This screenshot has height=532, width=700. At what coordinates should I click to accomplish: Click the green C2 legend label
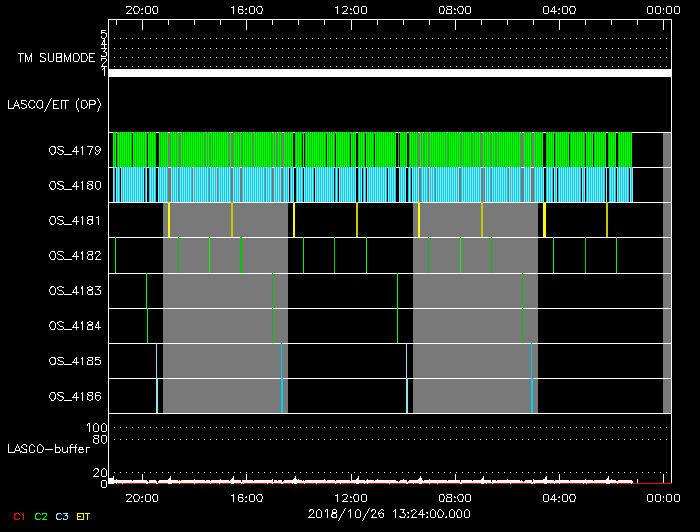(x=41, y=515)
